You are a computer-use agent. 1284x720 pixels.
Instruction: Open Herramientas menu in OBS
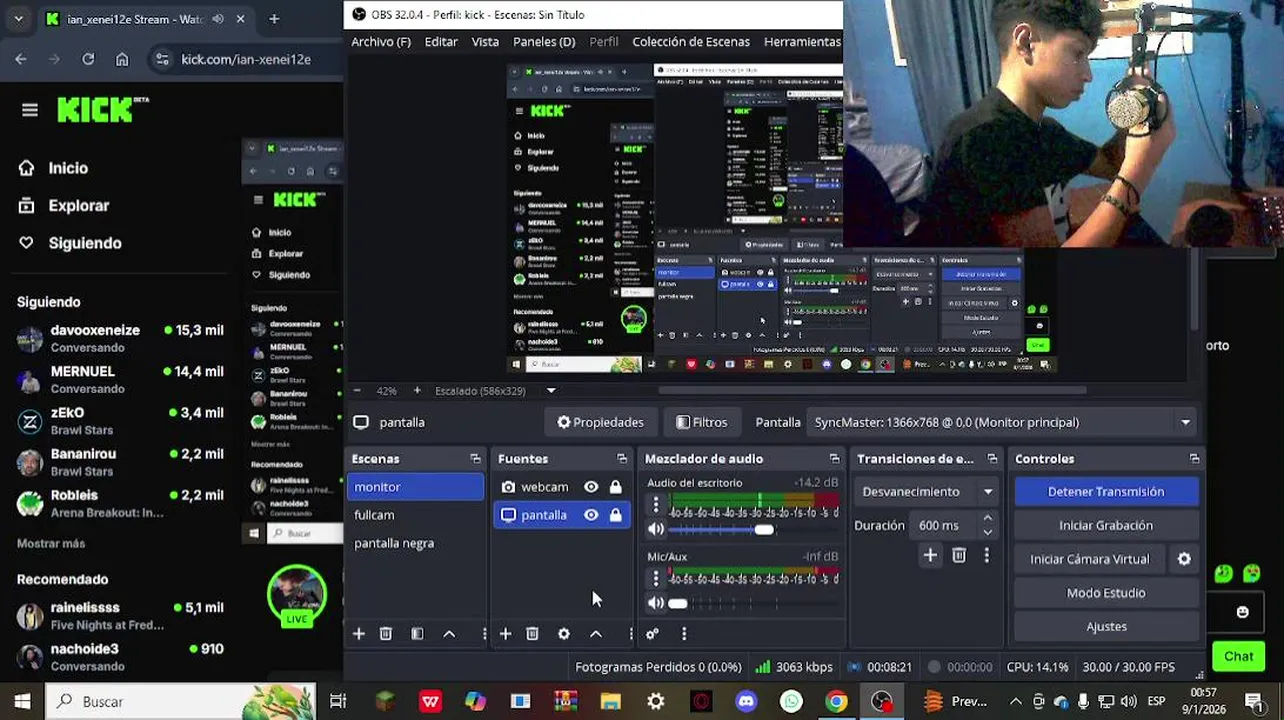coord(802,42)
